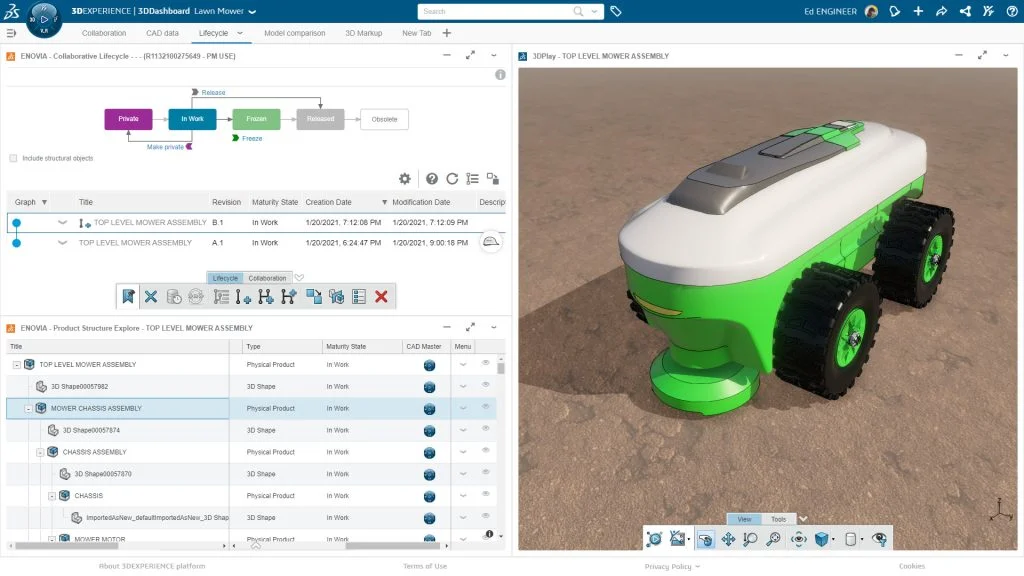Enable the Include structural objects checkbox

[x=14, y=157]
